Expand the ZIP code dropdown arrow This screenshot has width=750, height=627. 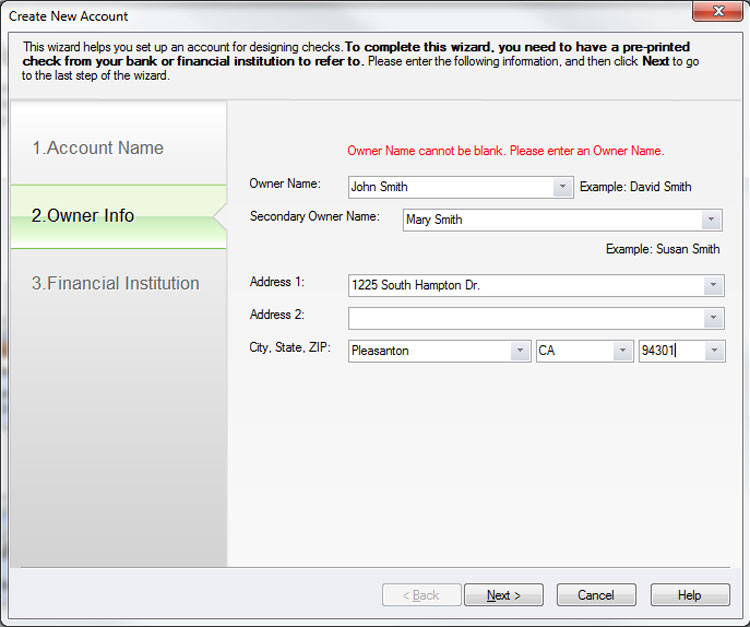click(714, 351)
